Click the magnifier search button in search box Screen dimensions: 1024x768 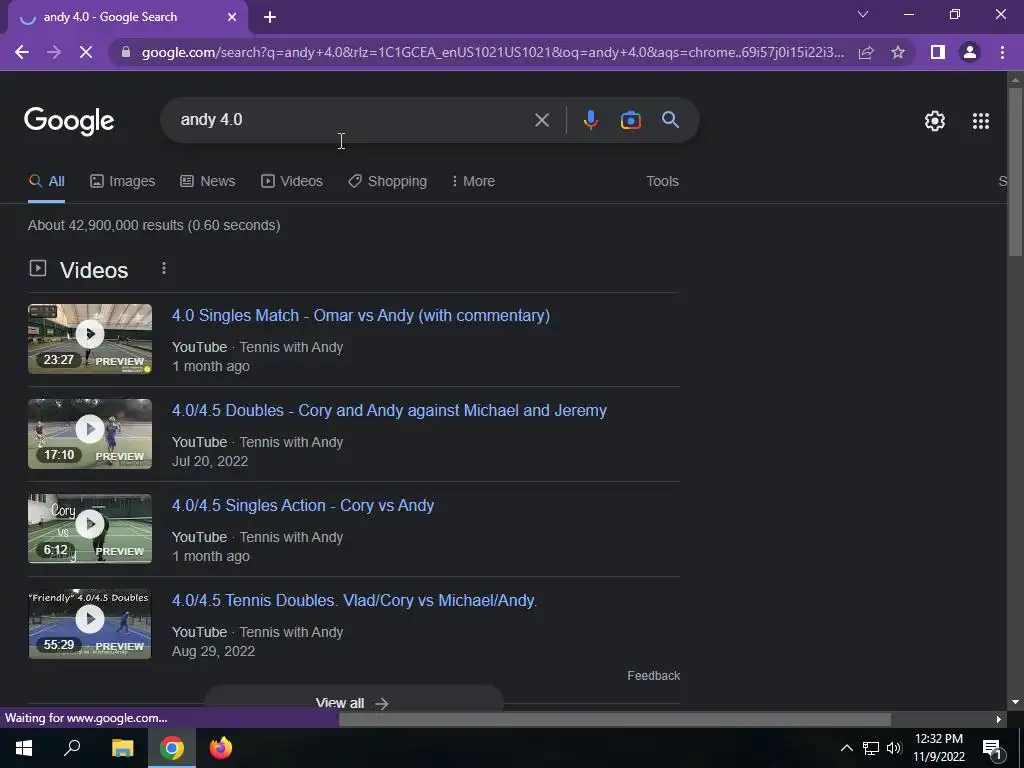pos(670,120)
